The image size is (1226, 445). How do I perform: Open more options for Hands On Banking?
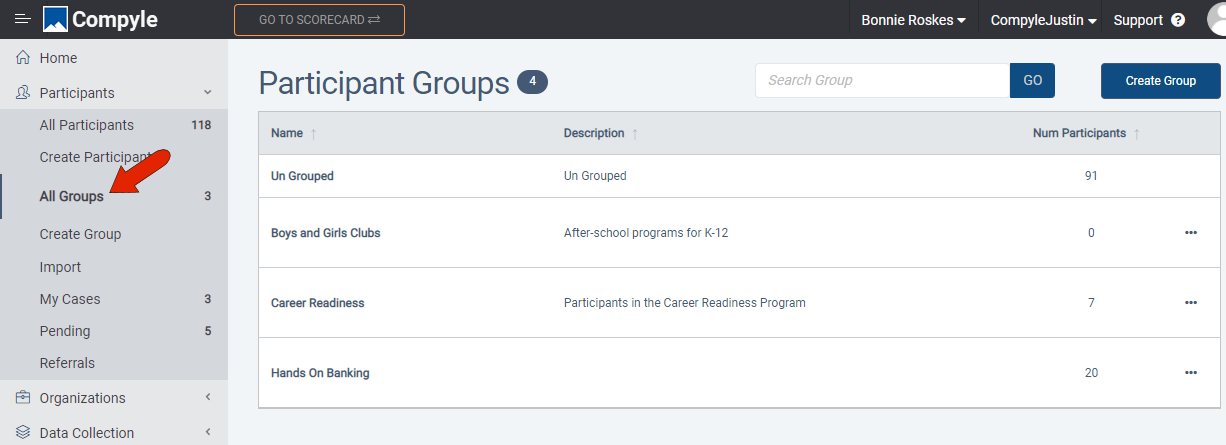1190,373
